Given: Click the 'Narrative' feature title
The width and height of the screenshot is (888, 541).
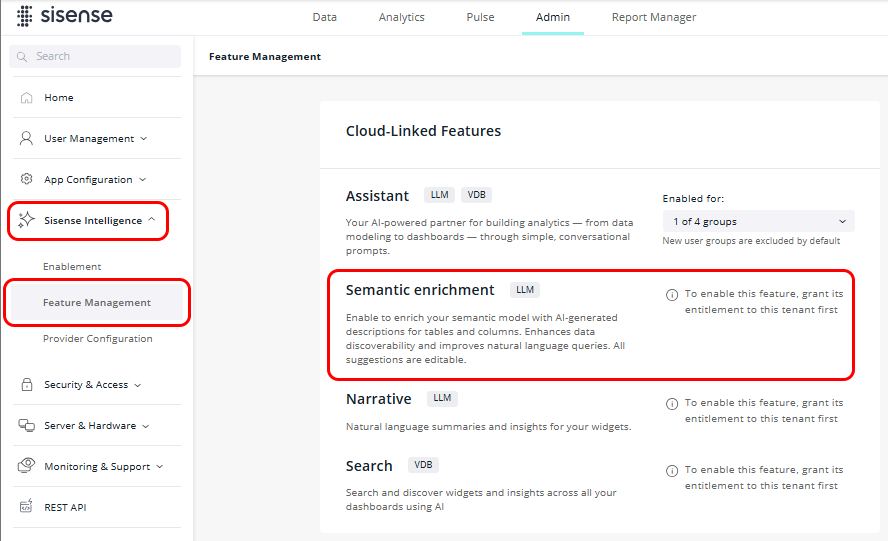Looking at the screenshot, I should tap(379, 399).
